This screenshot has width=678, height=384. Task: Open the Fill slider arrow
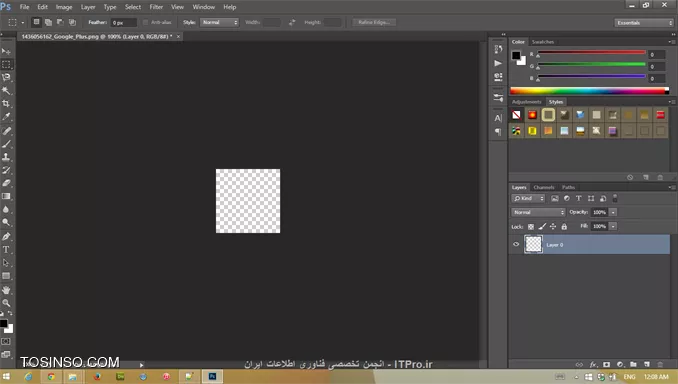click(x=613, y=227)
